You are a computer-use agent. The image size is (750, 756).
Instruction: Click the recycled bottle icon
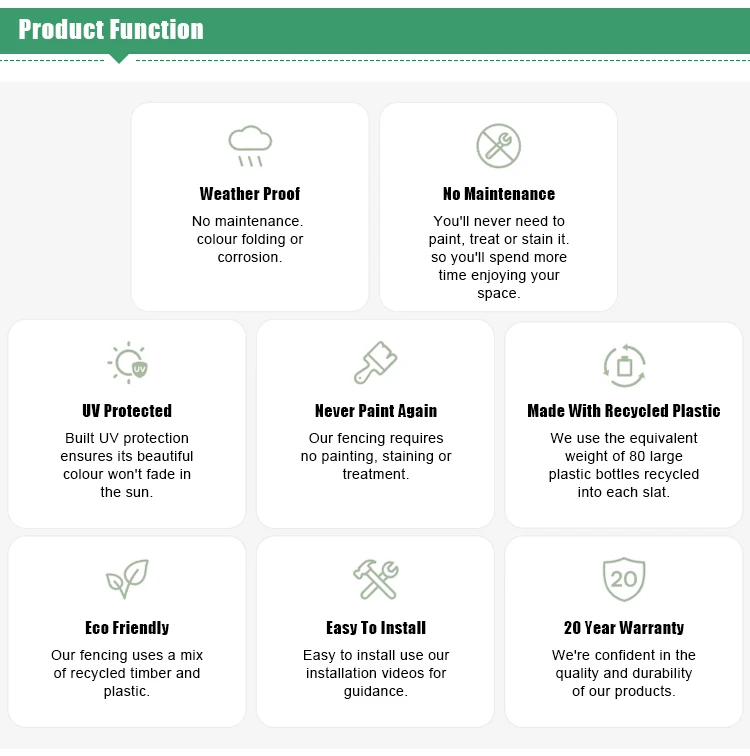tap(624, 365)
